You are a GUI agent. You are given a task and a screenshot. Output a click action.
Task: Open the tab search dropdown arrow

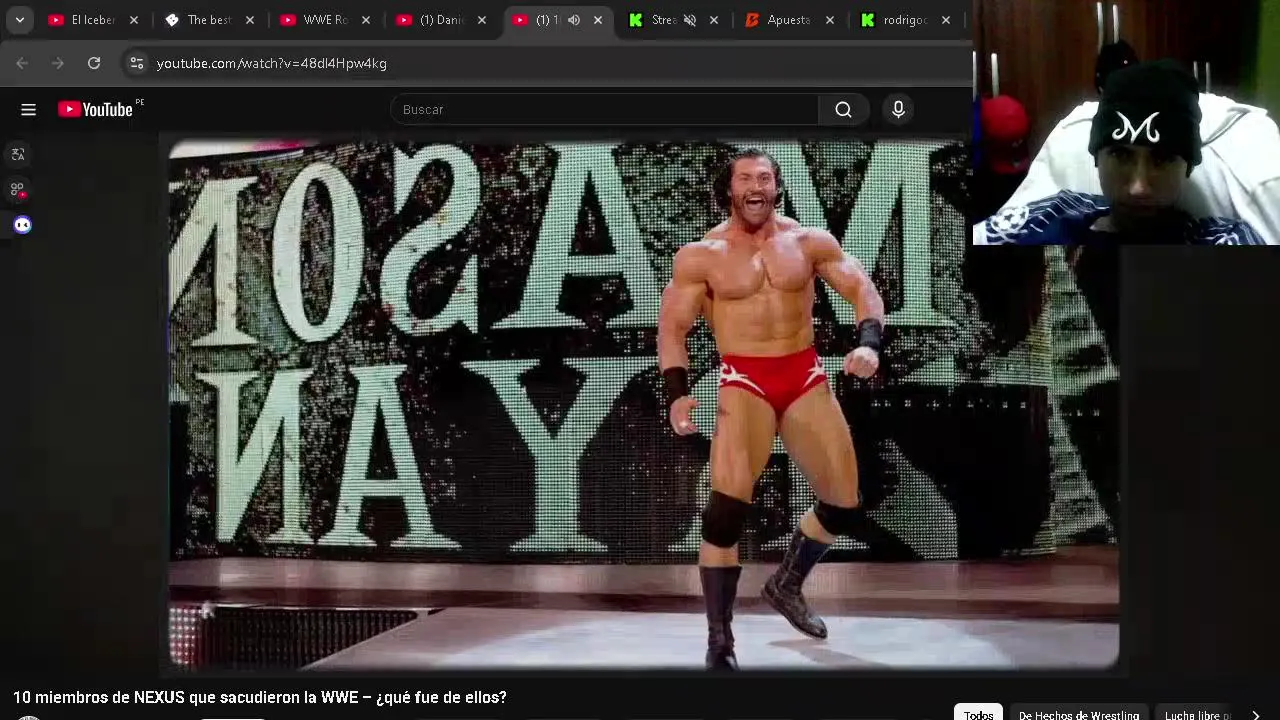click(20, 20)
